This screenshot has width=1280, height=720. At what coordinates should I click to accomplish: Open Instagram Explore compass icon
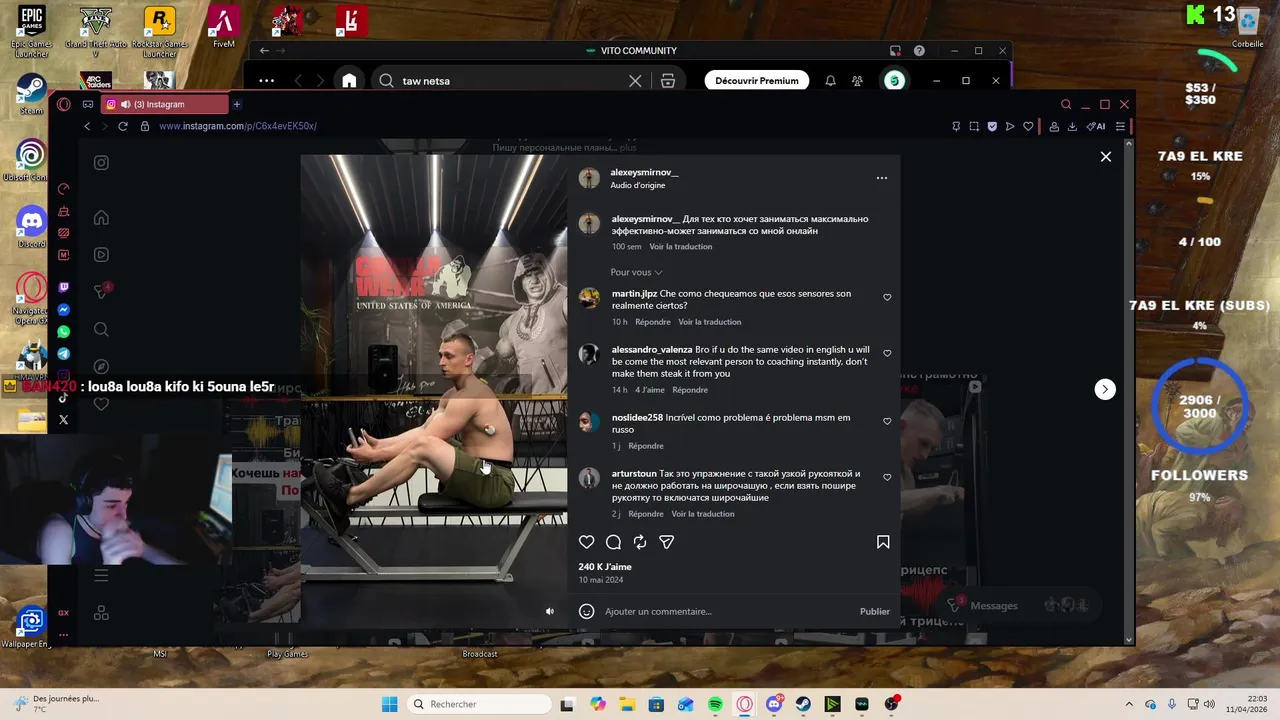click(101, 366)
